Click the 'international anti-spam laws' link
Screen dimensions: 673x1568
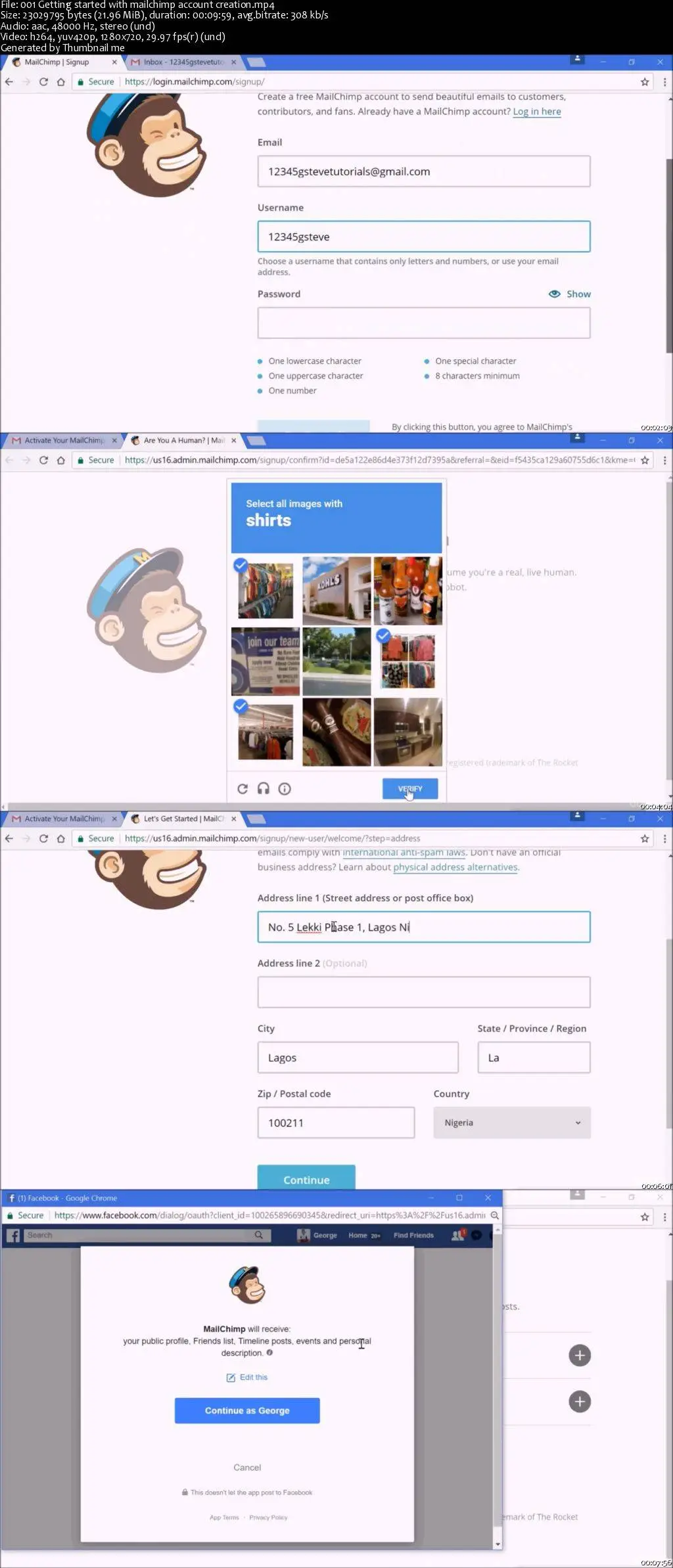click(x=404, y=853)
